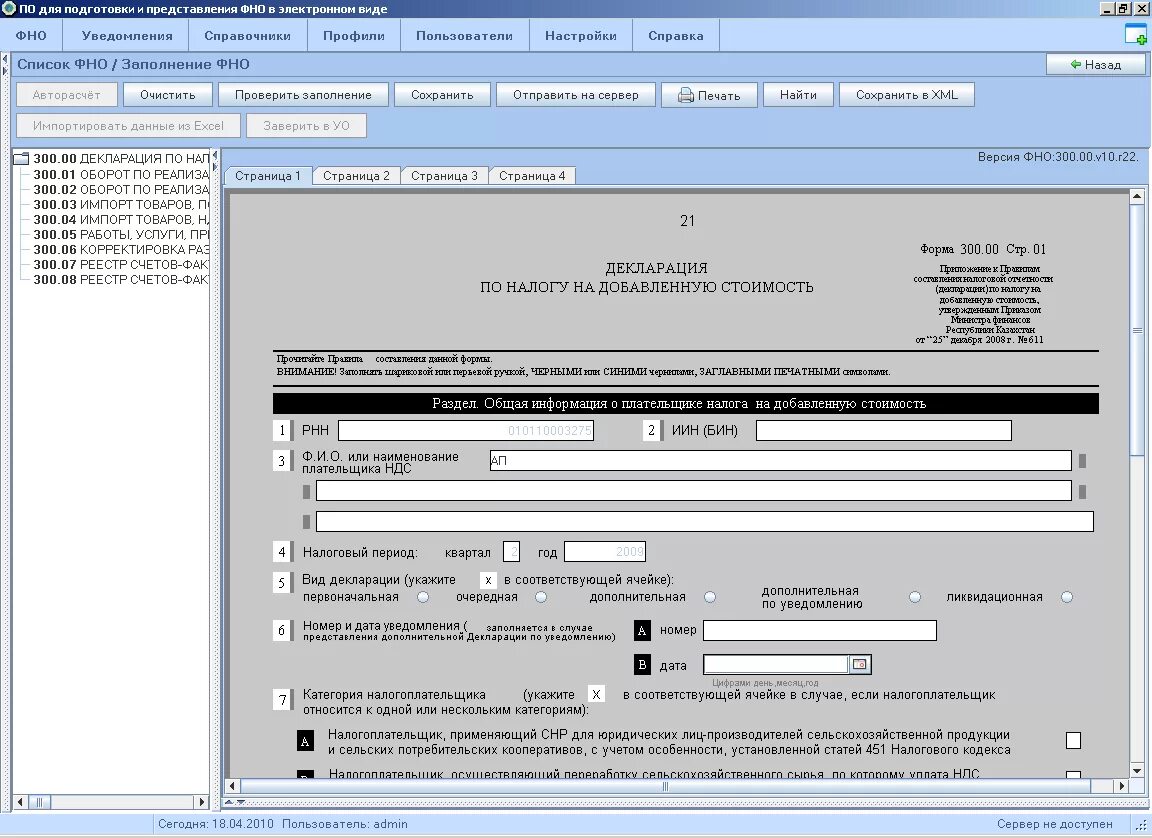Click the Сервер не доступен status text
1152x838 pixels.
pos(1054,824)
